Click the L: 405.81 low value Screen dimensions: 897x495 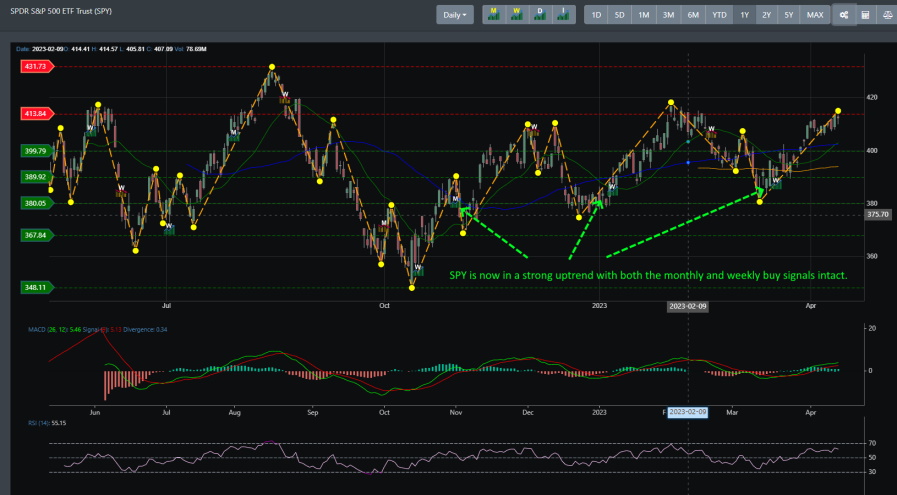coord(133,49)
